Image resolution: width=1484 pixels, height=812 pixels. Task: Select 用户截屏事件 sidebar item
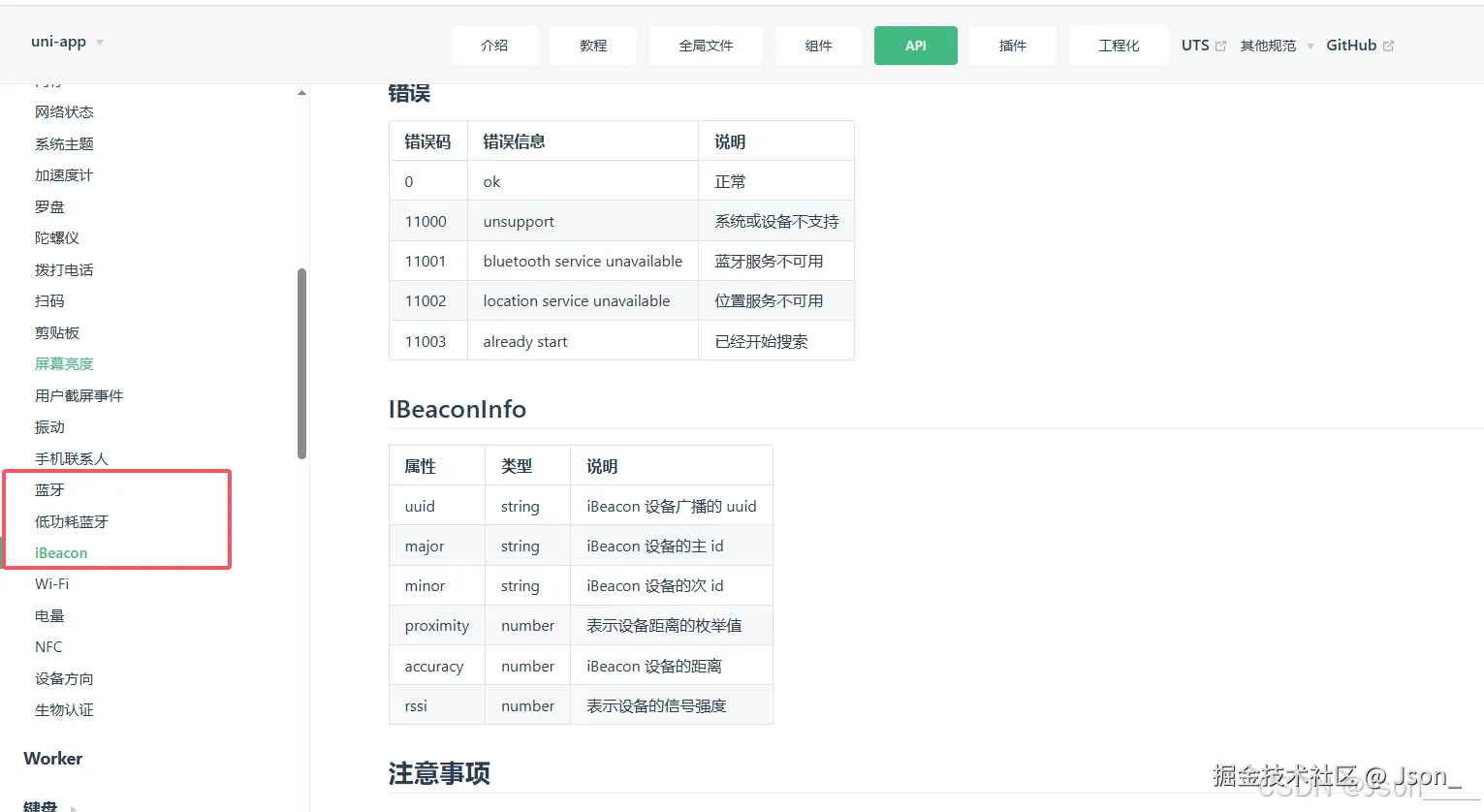point(79,396)
